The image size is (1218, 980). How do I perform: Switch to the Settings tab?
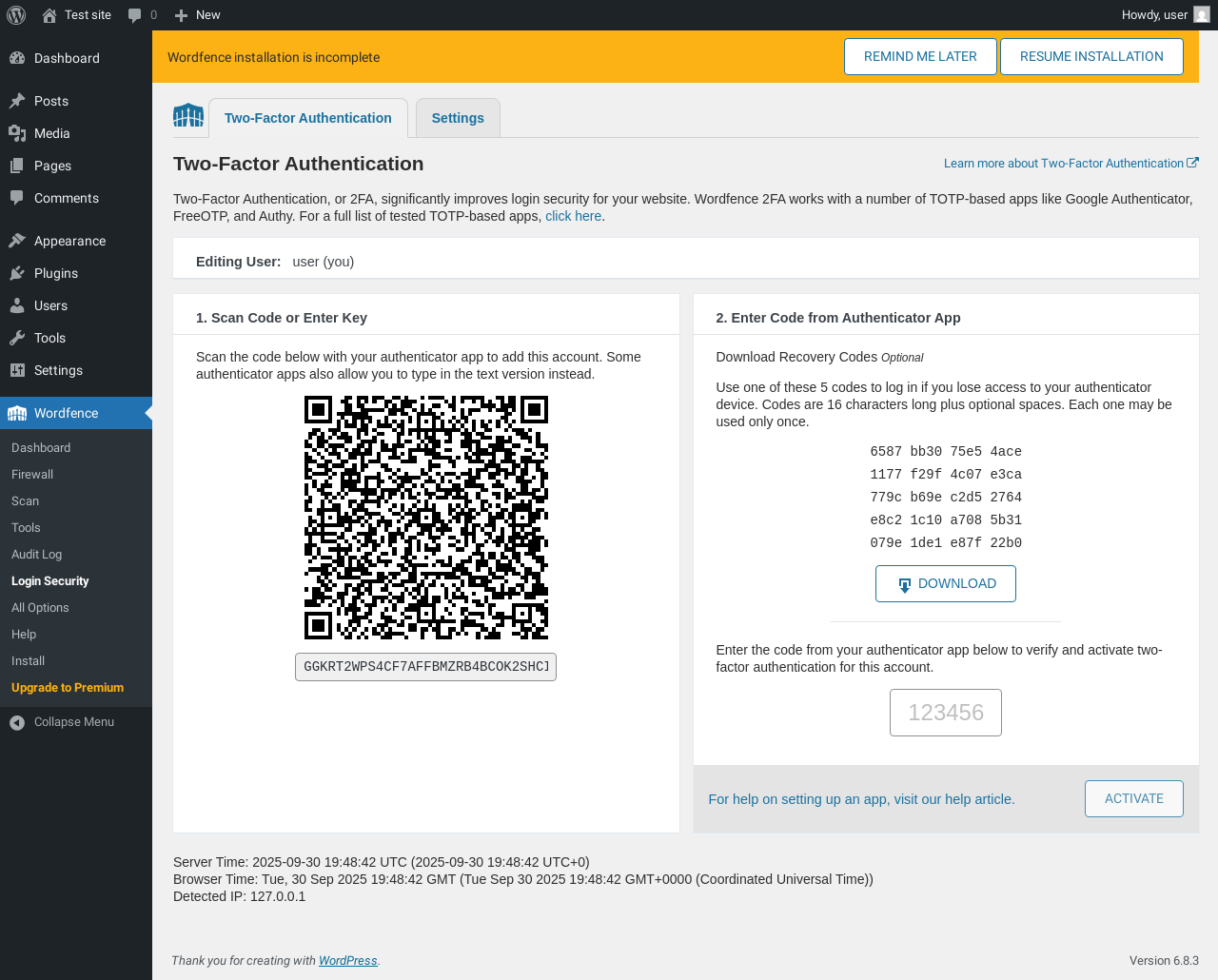point(458,118)
